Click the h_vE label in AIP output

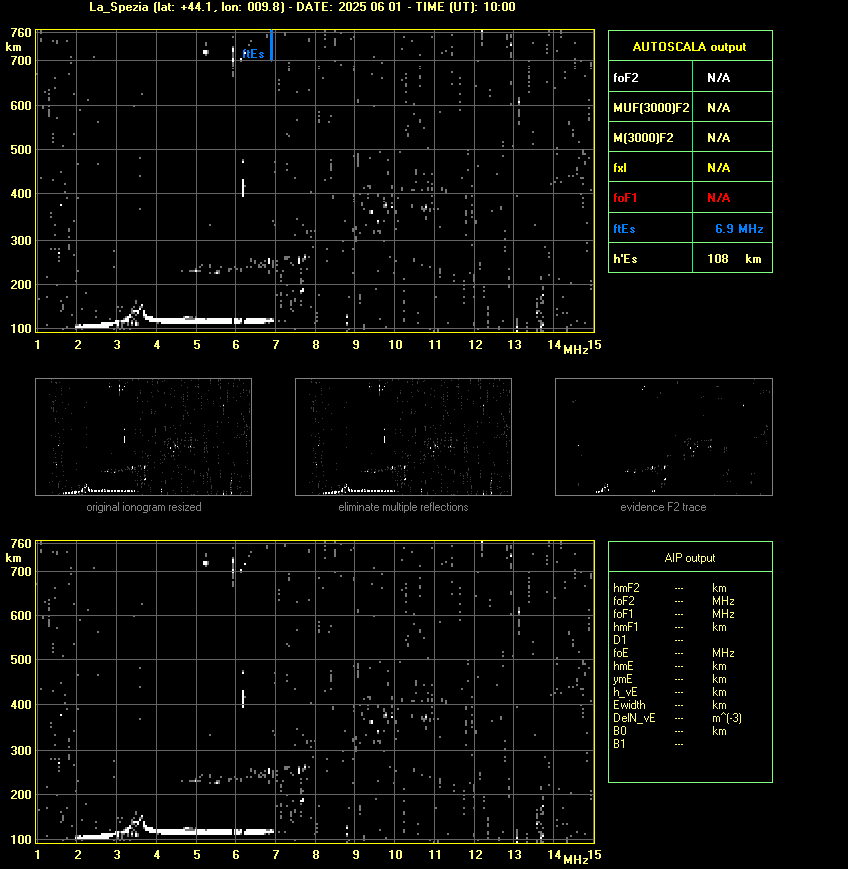pos(625,692)
